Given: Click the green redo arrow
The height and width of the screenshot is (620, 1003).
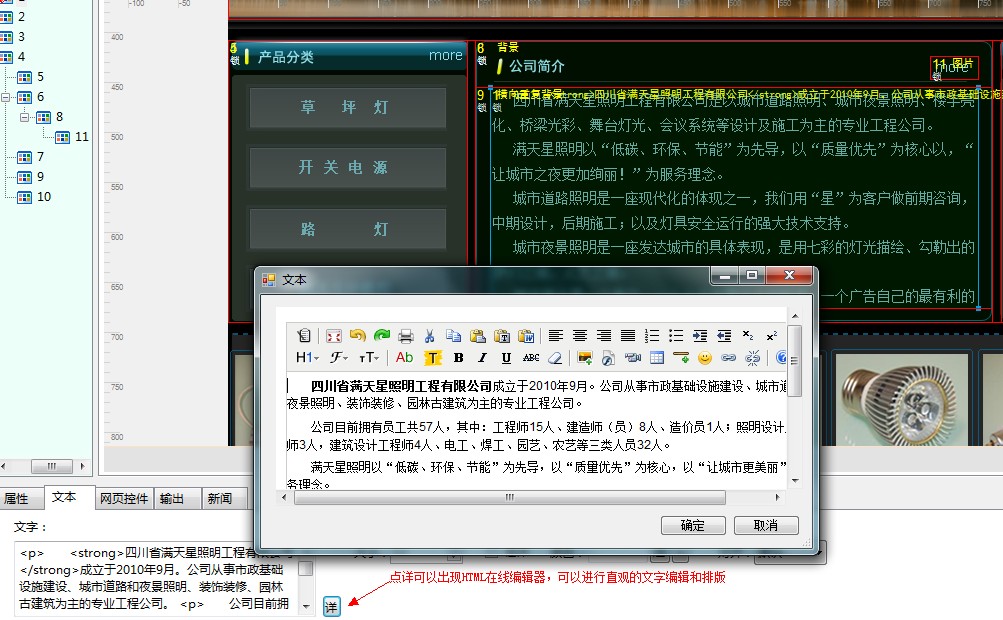Looking at the screenshot, I should [x=382, y=335].
